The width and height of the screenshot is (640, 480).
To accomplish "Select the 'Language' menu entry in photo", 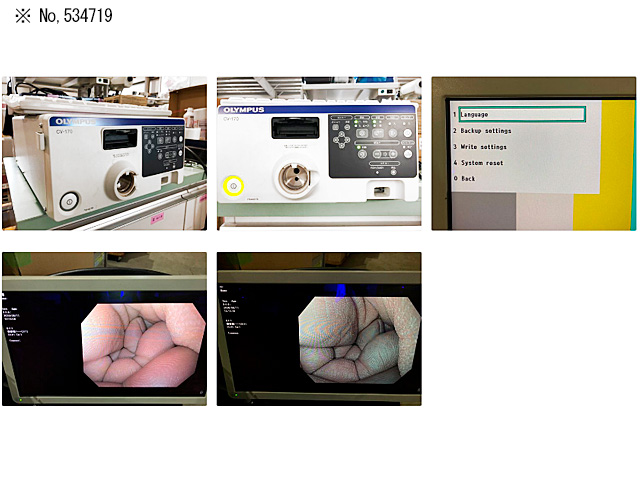I will [522, 115].
